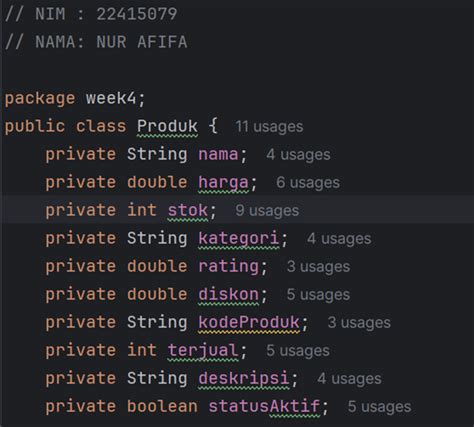Click the NIM comment line
This screenshot has width=474, height=427.
coord(91,14)
